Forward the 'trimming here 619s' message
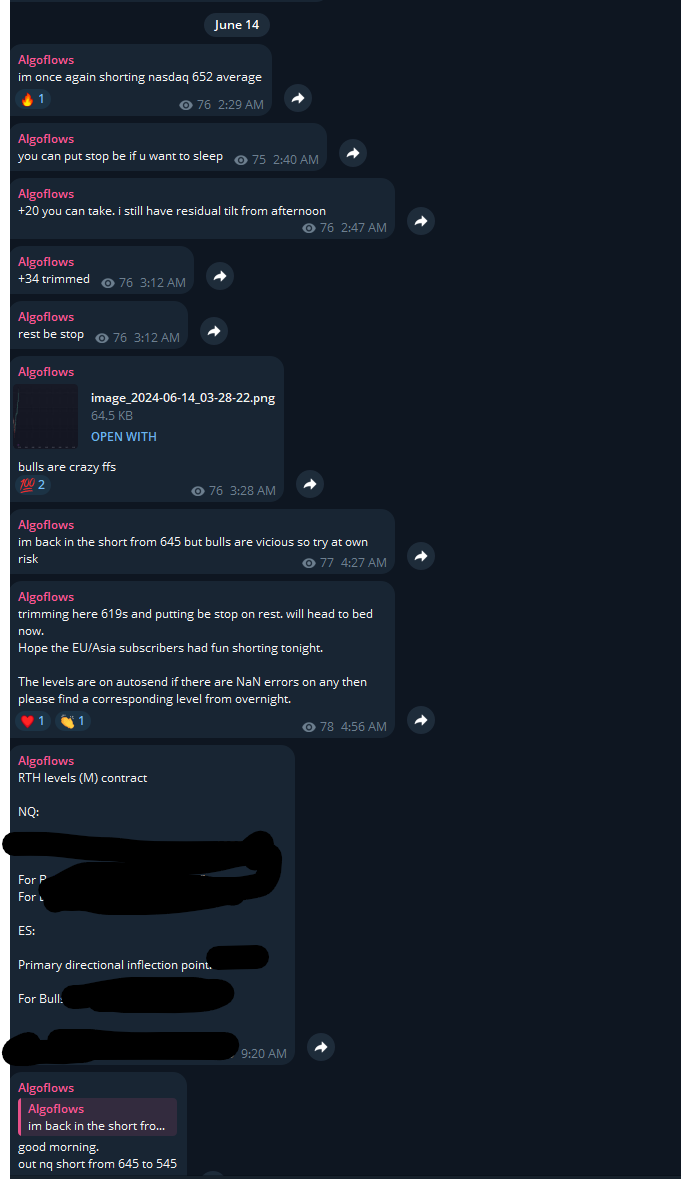The image size is (681, 1179). [x=421, y=720]
